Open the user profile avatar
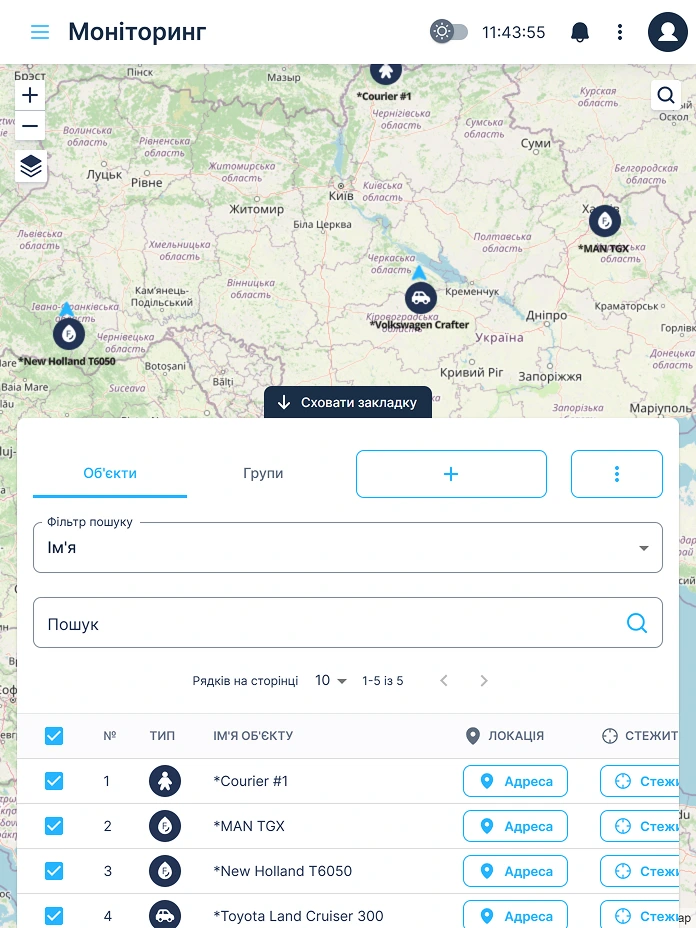The width and height of the screenshot is (696, 928). click(x=667, y=32)
